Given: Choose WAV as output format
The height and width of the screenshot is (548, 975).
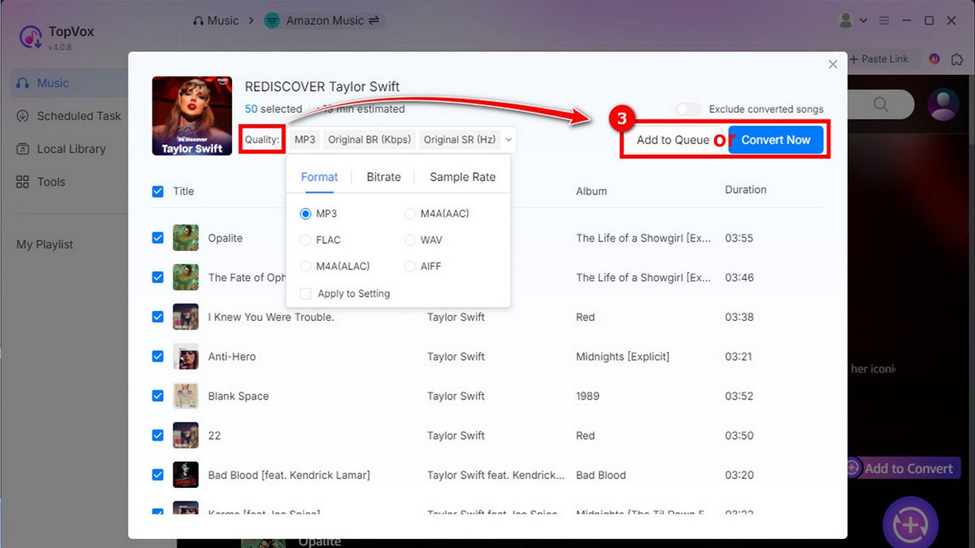Looking at the screenshot, I should point(411,240).
